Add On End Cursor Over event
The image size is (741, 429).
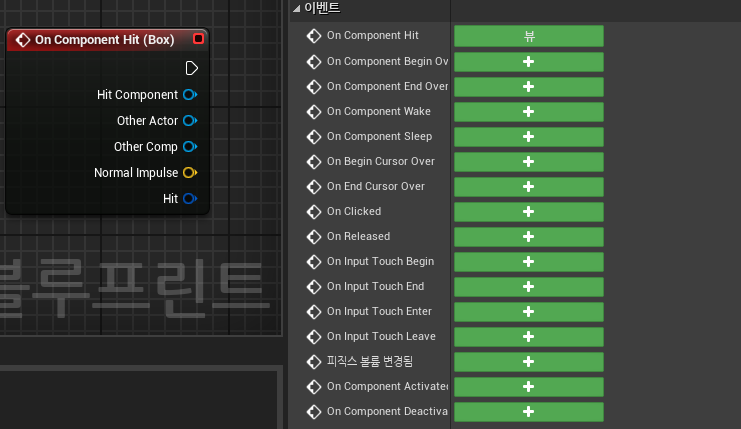tap(529, 187)
